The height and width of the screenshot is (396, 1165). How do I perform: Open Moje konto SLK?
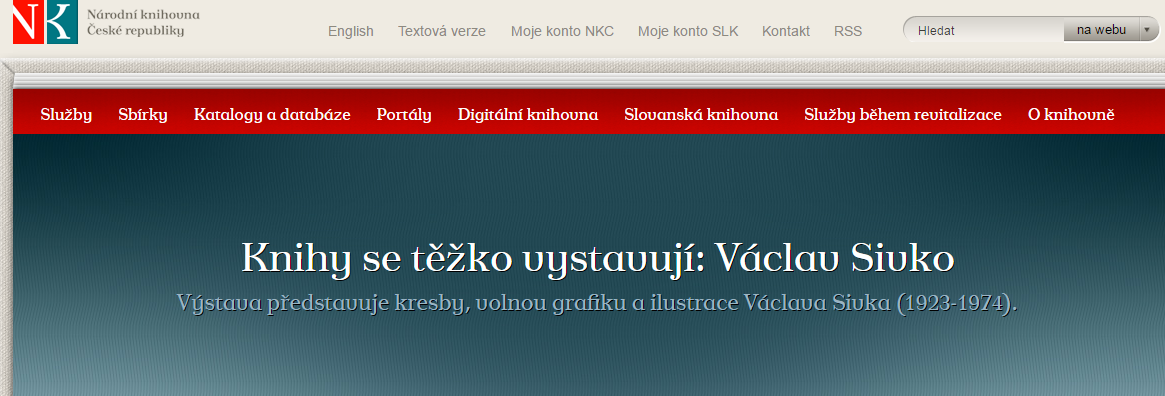(688, 31)
